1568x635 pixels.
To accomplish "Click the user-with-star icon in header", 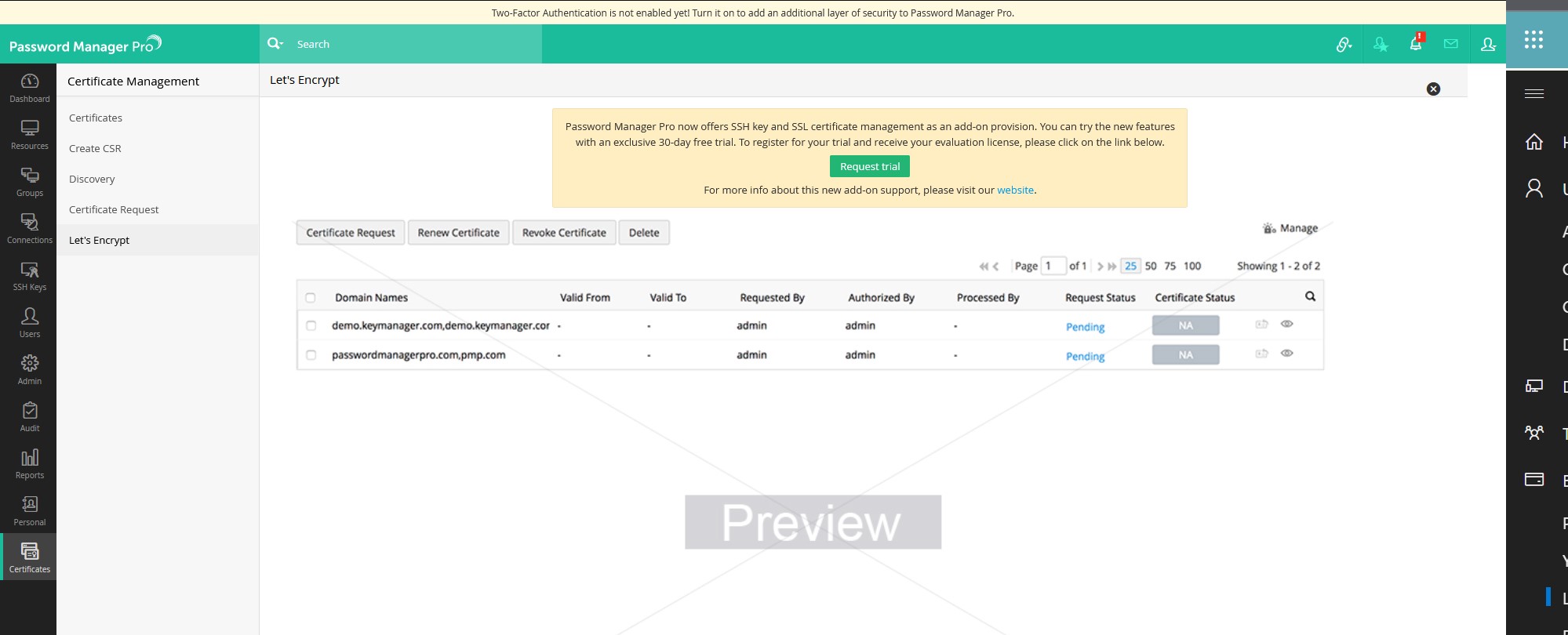I will click(1381, 45).
